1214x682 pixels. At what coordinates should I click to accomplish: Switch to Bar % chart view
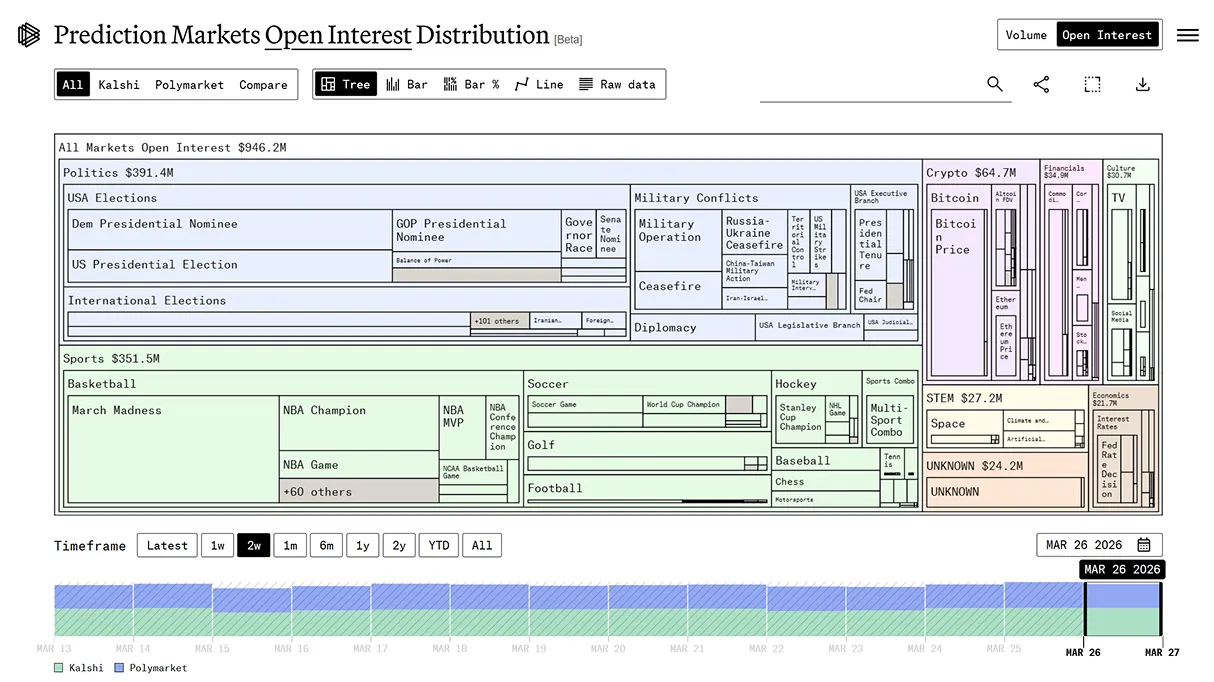coord(471,85)
